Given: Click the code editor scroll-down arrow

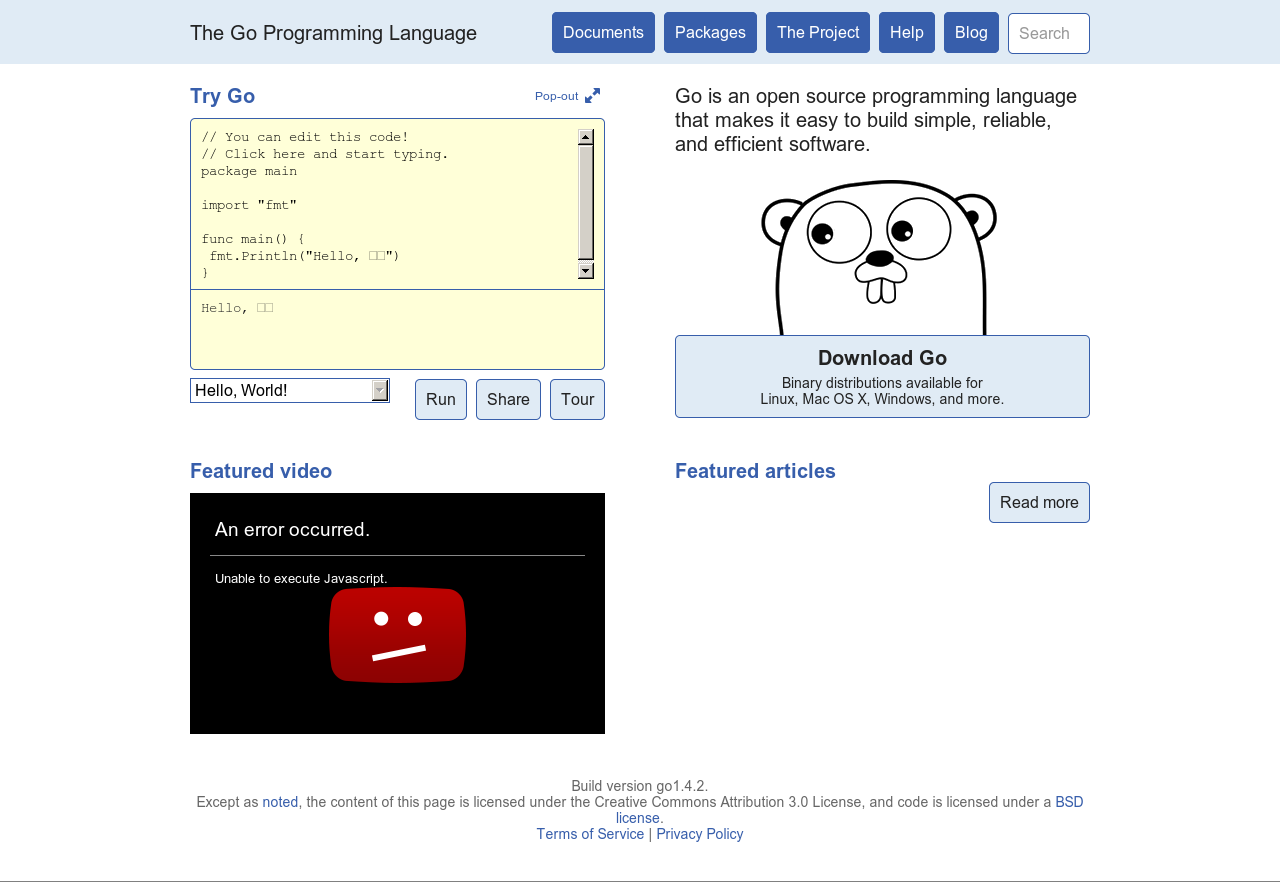Looking at the screenshot, I should coord(586,271).
